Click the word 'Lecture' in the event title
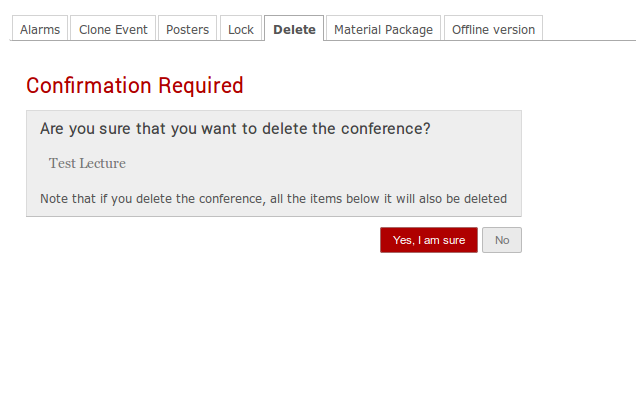The image size is (636, 409). click(x=102, y=163)
